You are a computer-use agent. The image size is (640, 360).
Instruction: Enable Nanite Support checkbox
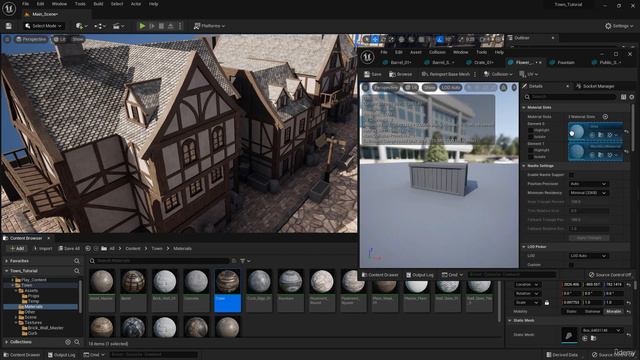[x=571, y=175]
